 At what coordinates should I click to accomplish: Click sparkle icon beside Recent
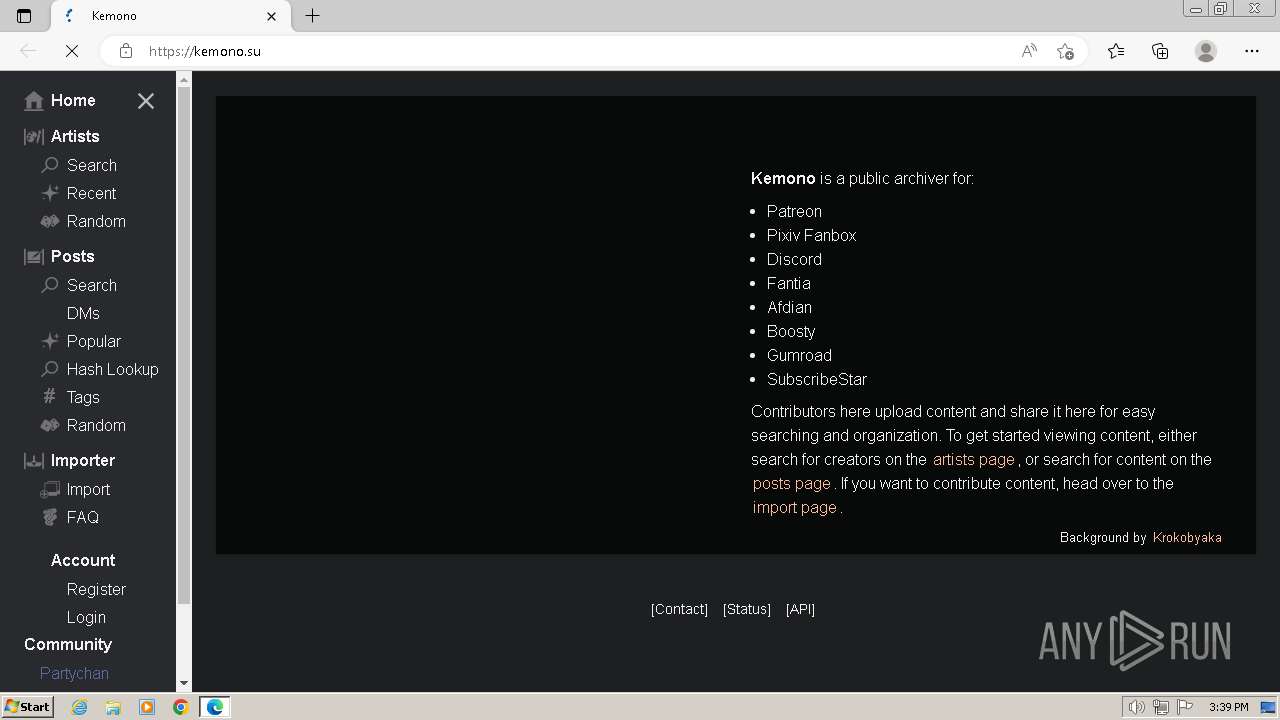click(x=49, y=193)
